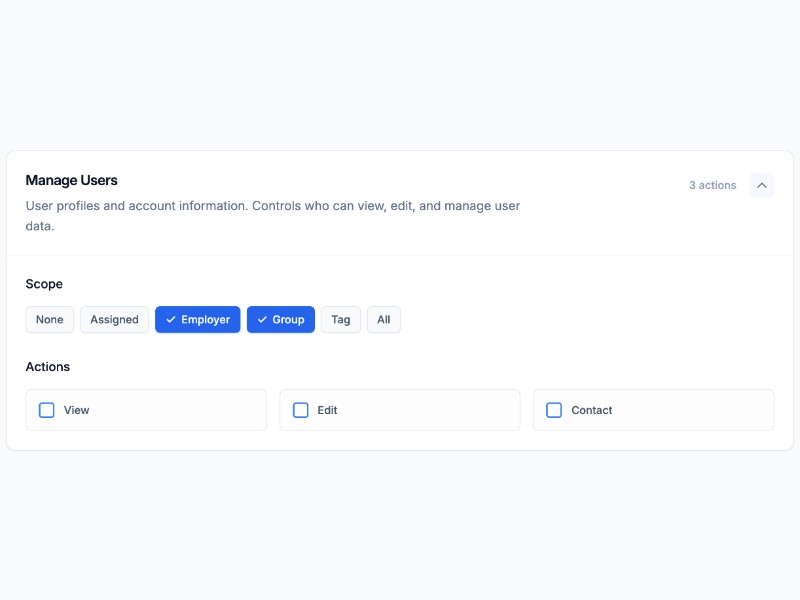The image size is (800, 600).
Task: Click the Manage Users heading
Action: coord(71,180)
